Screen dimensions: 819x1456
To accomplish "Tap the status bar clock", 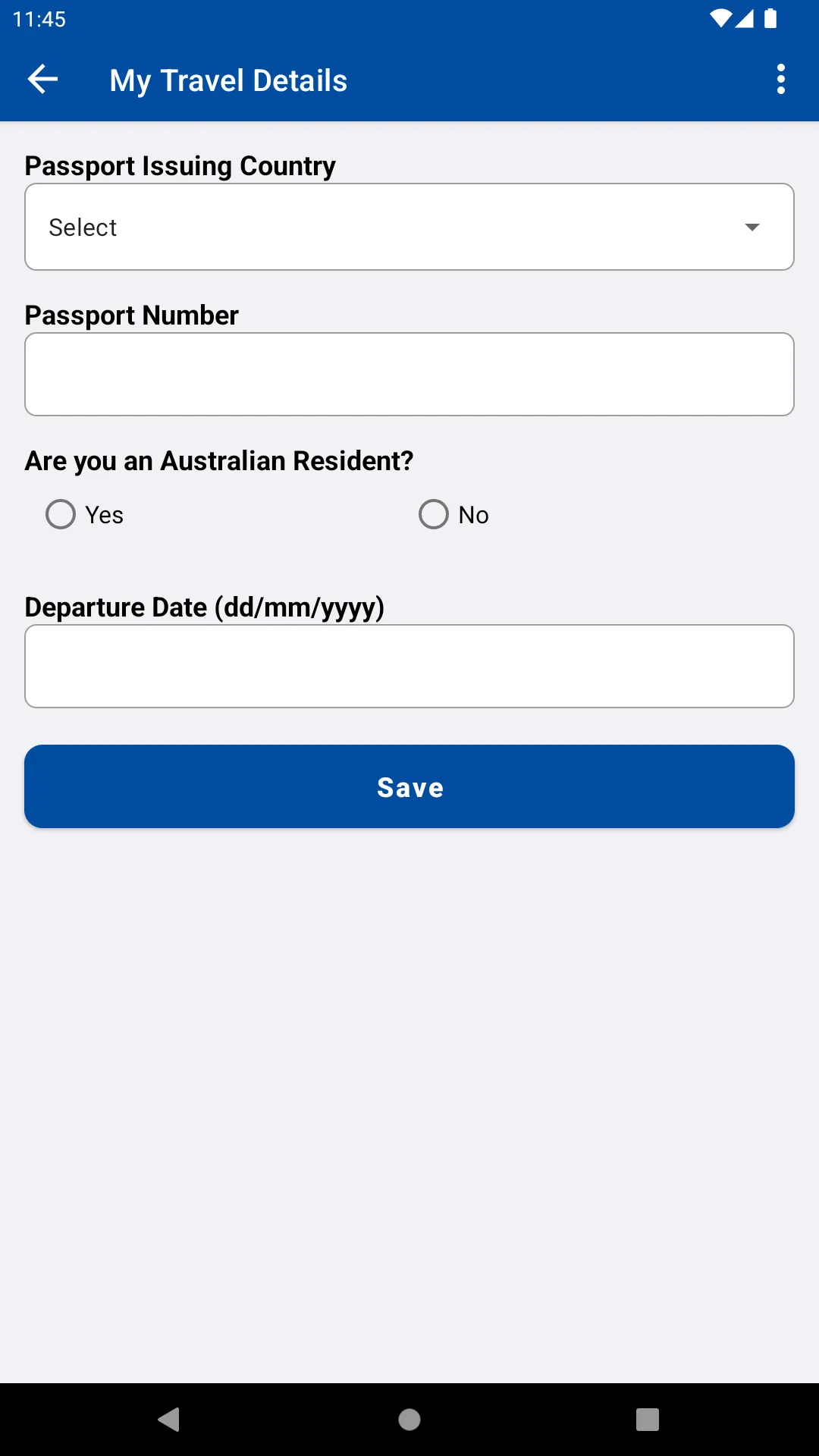I will (39, 19).
